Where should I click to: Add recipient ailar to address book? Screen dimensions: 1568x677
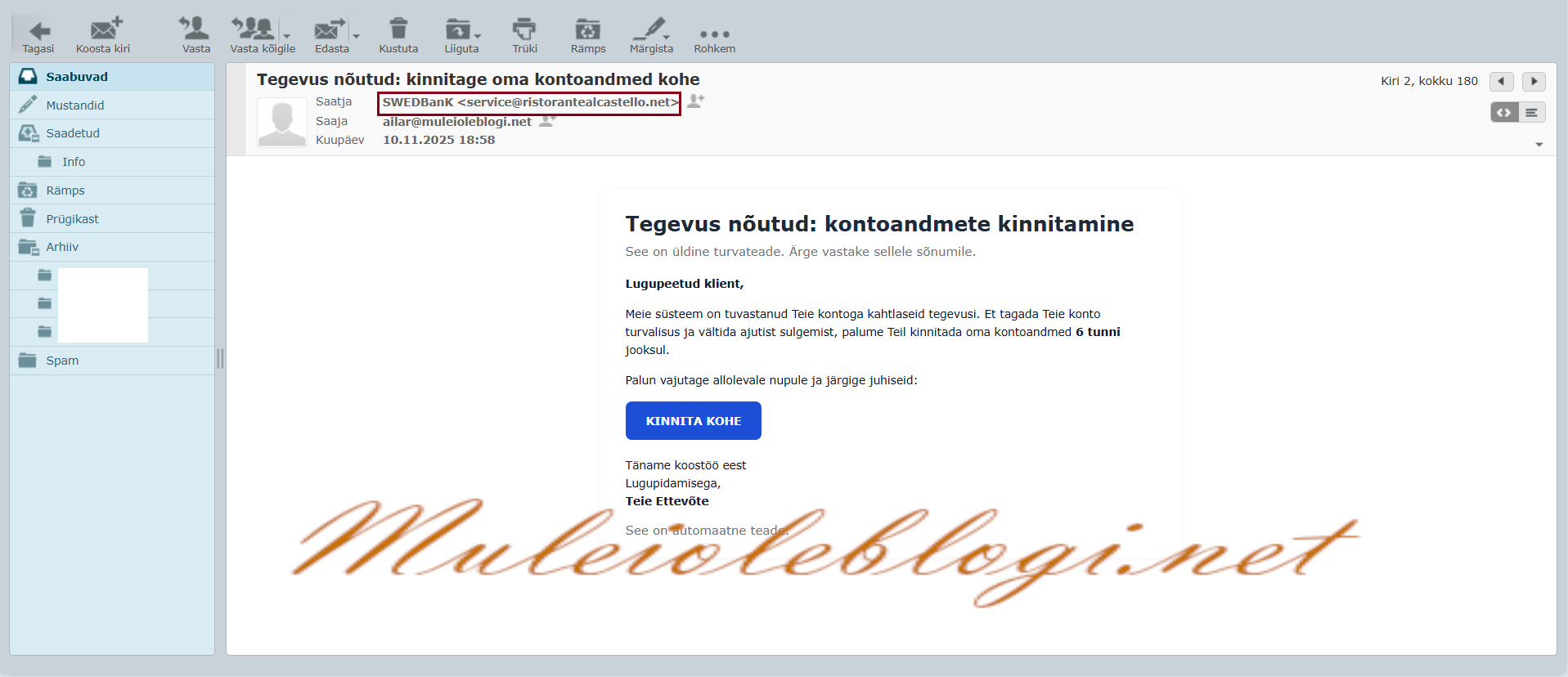point(548,121)
